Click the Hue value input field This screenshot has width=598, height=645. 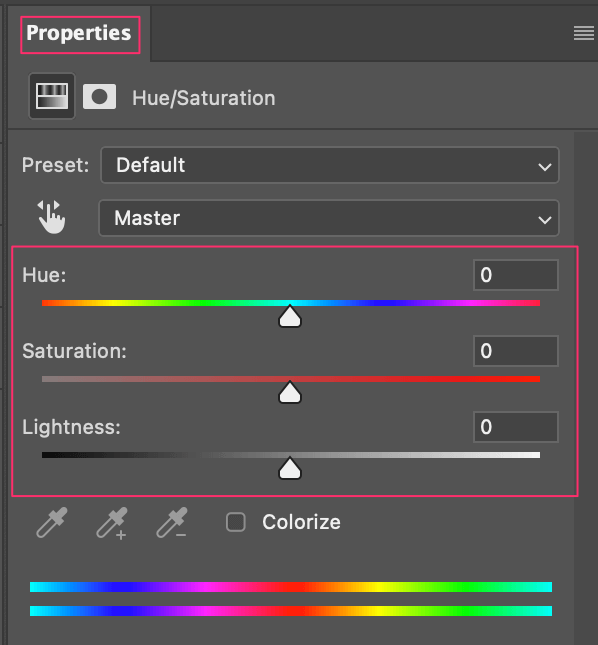[x=516, y=275]
